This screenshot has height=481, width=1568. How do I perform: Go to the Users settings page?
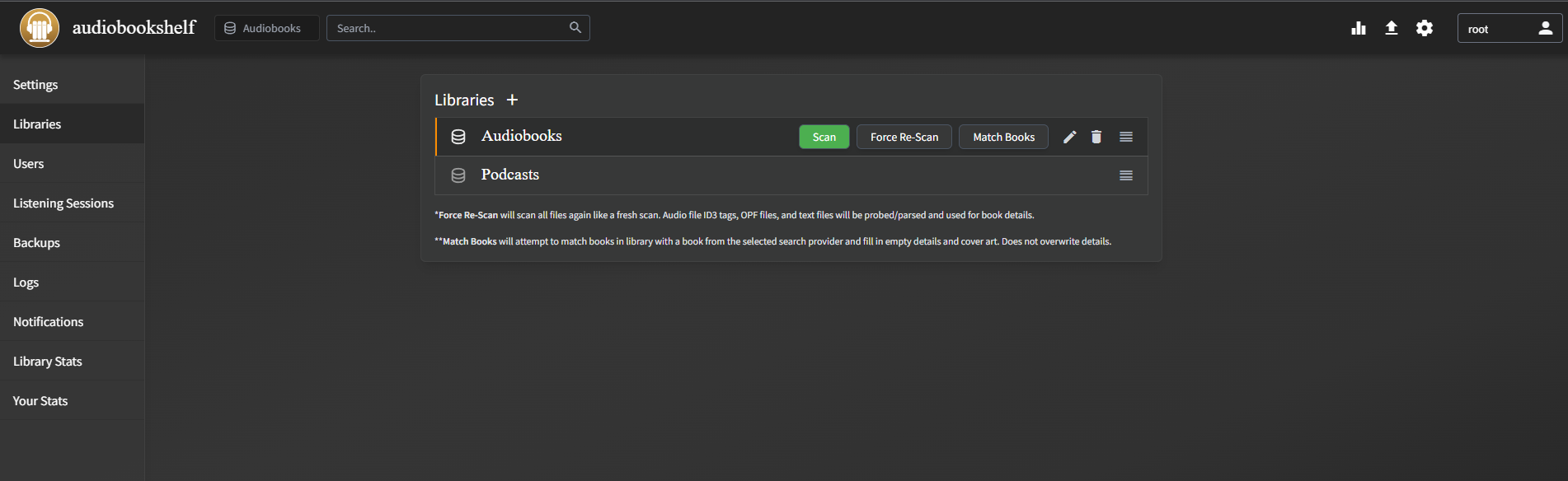click(29, 164)
